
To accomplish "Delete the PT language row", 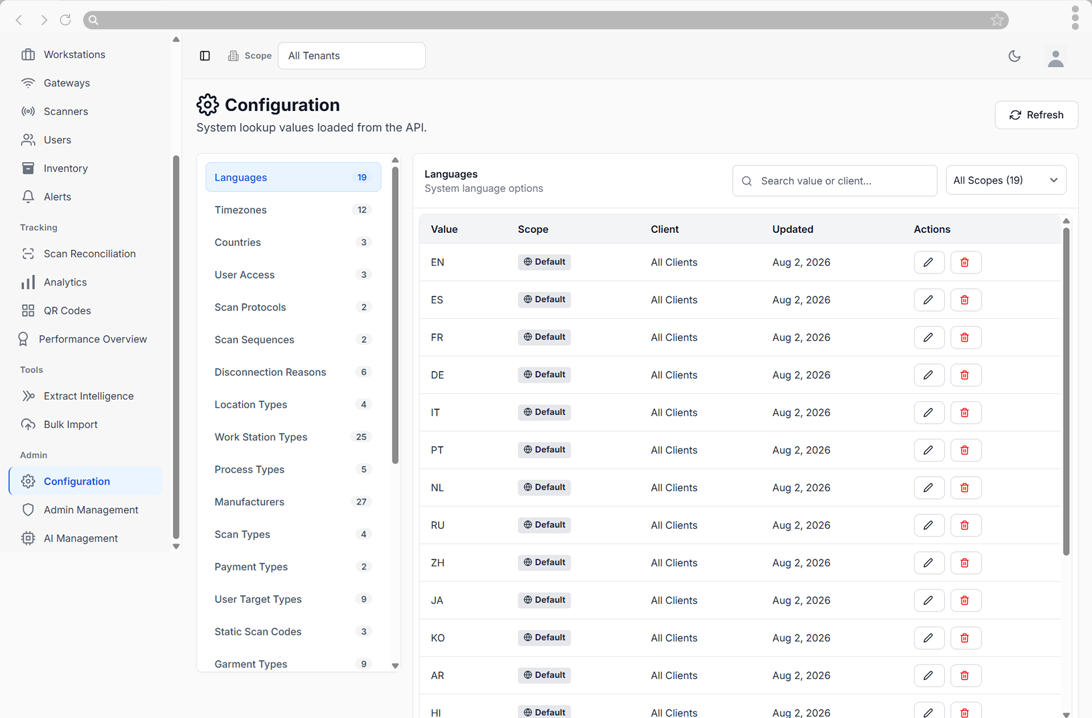I will pos(965,451).
